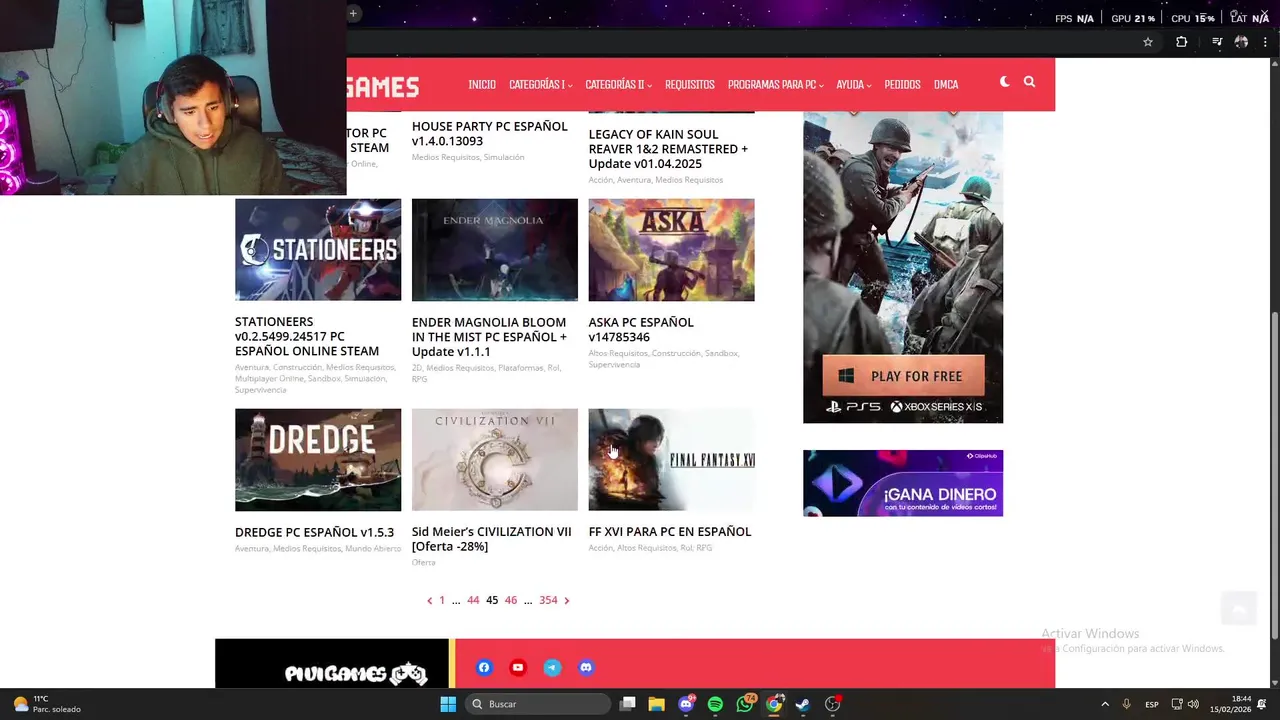
Task: Expand the PROGRAMAS PARA PC dropdown
Action: (775, 85)
